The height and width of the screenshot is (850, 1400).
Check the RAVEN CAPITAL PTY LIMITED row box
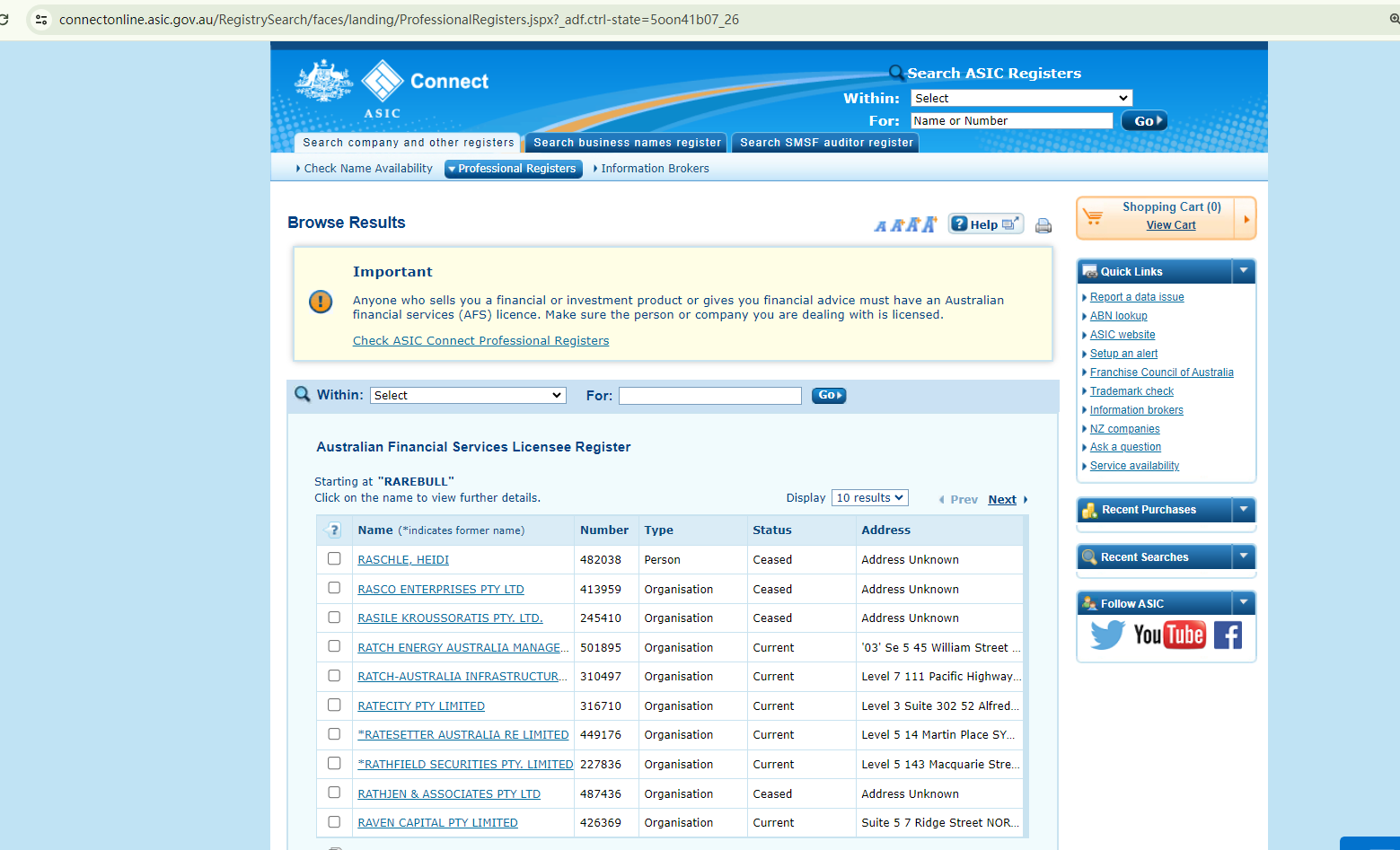(x=334, y=822)
